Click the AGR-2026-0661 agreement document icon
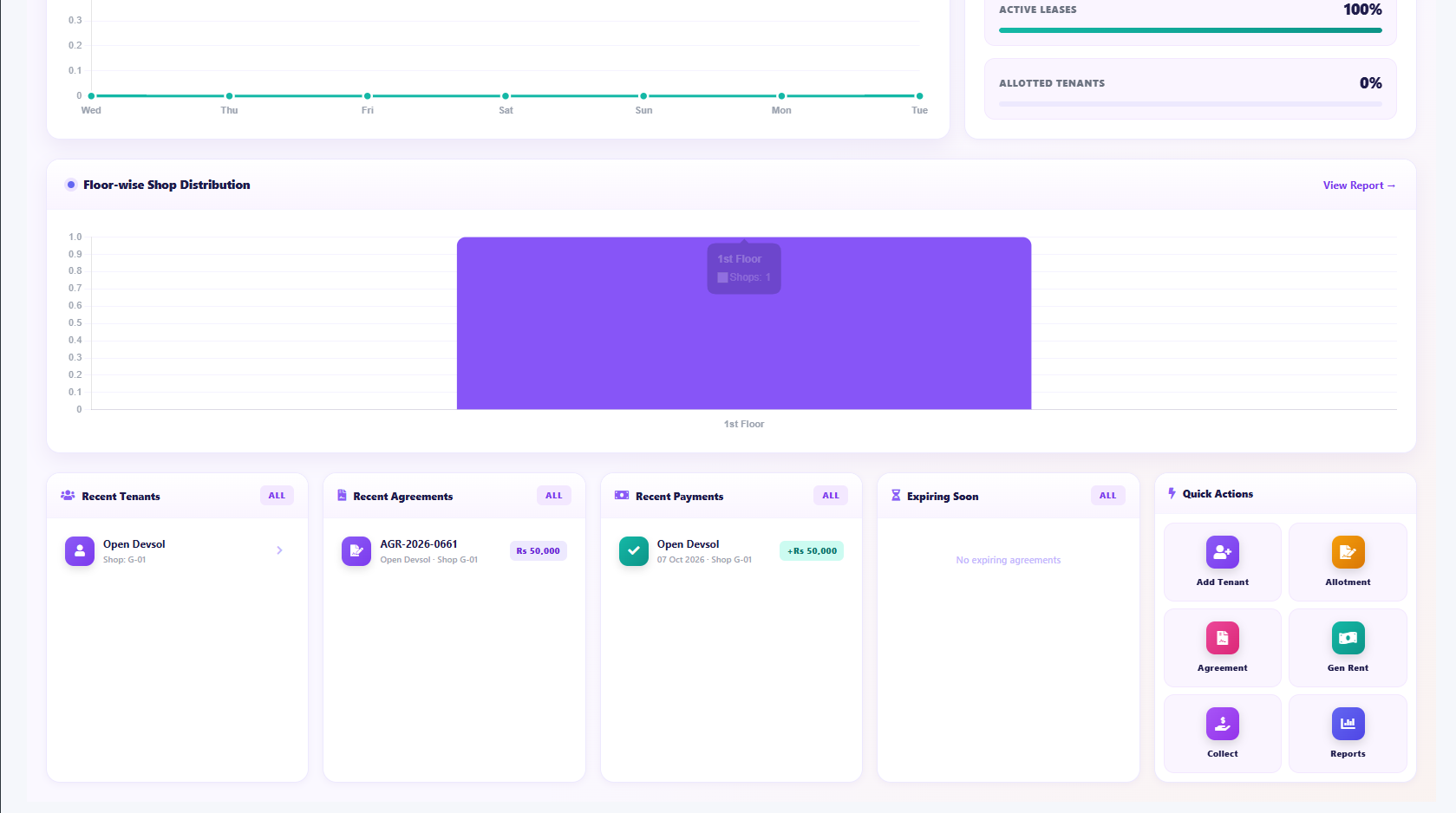The width and height of the screenshot is (1456, 813). [356, 550]
